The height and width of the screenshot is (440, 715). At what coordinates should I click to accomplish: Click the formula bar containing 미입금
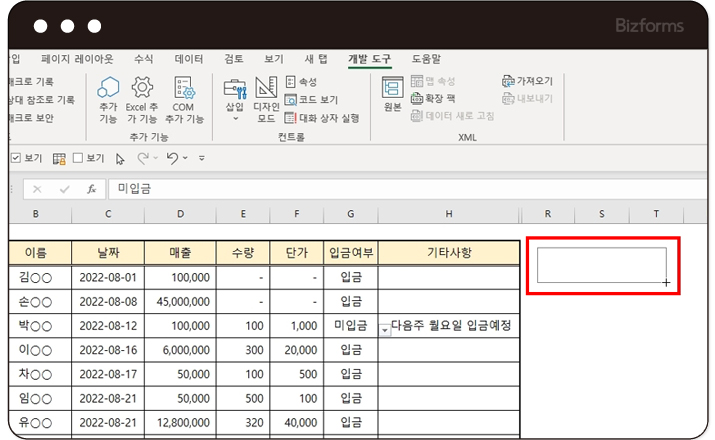300,188
